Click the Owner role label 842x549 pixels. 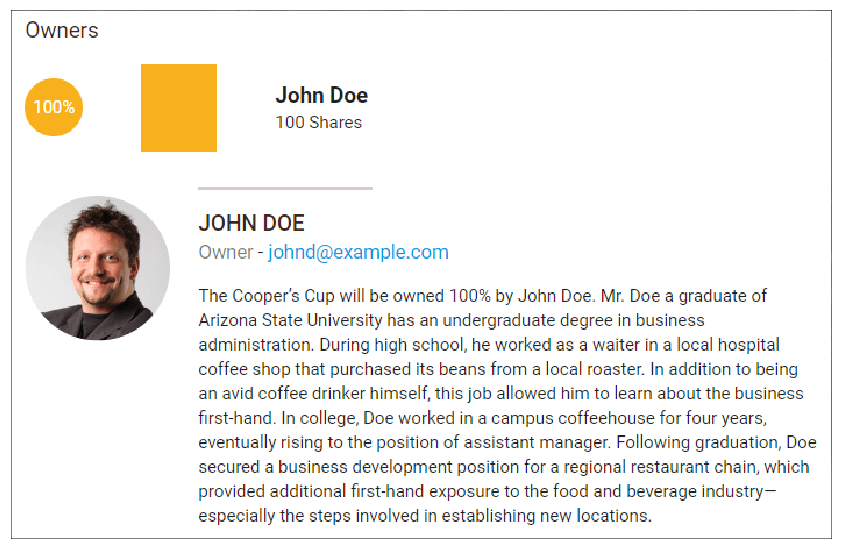[226, 252]
